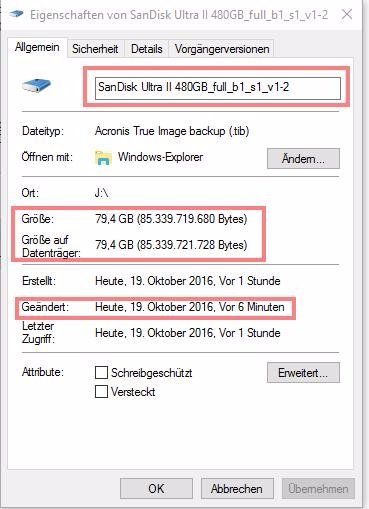Click the Dateityp Acronis True Image text
The height and width of the screenshot is (509, 369).
(172, 131)
